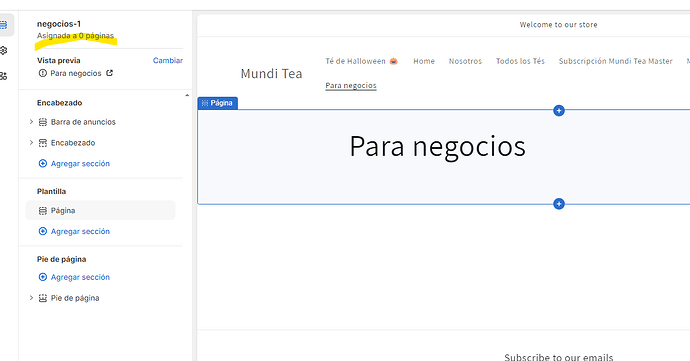Go to Home in store navigation
Image resolution: width=690 pixels, height=361 pixels.
(x=424, y=61)
